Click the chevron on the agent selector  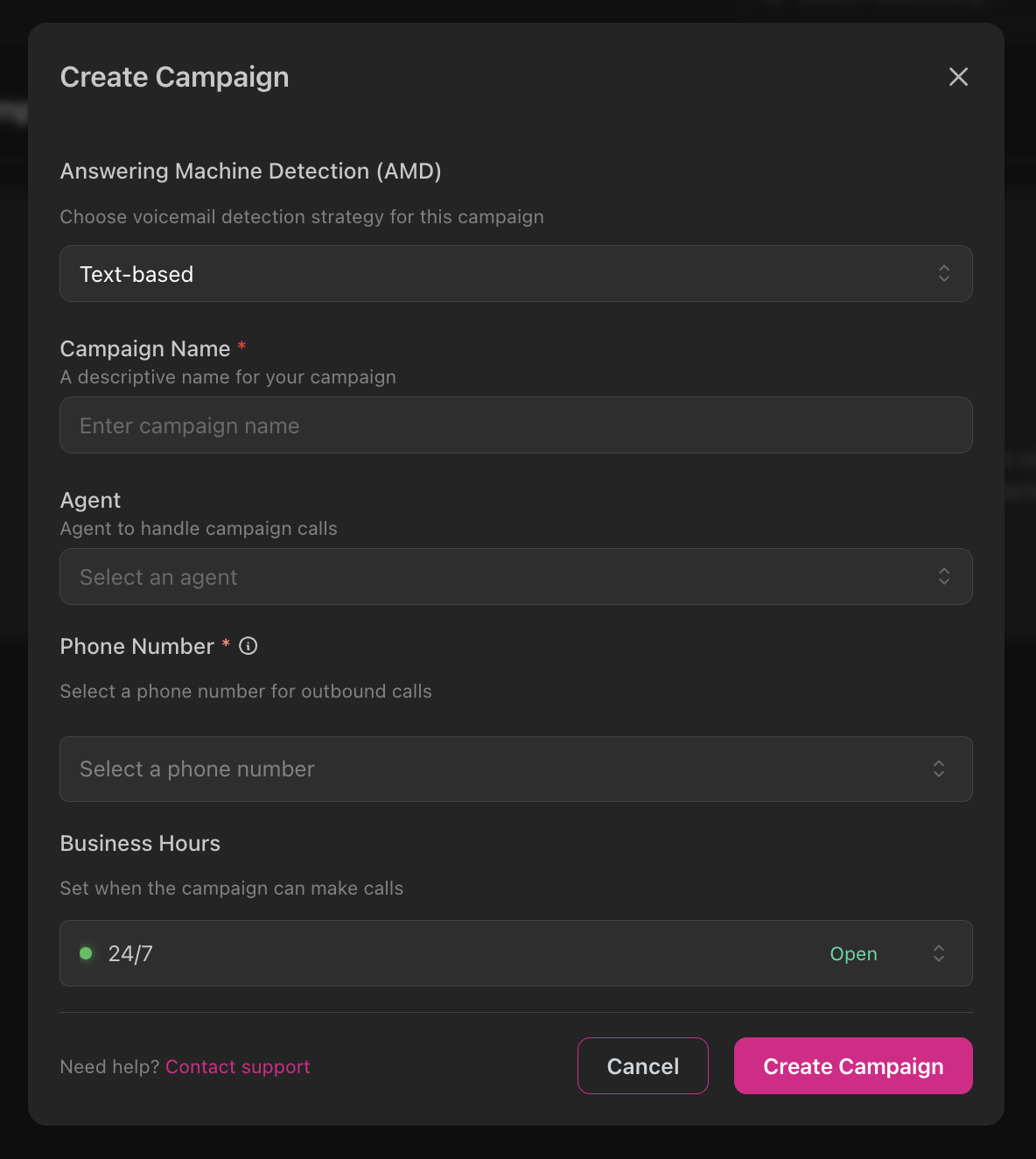coord(944,577)
